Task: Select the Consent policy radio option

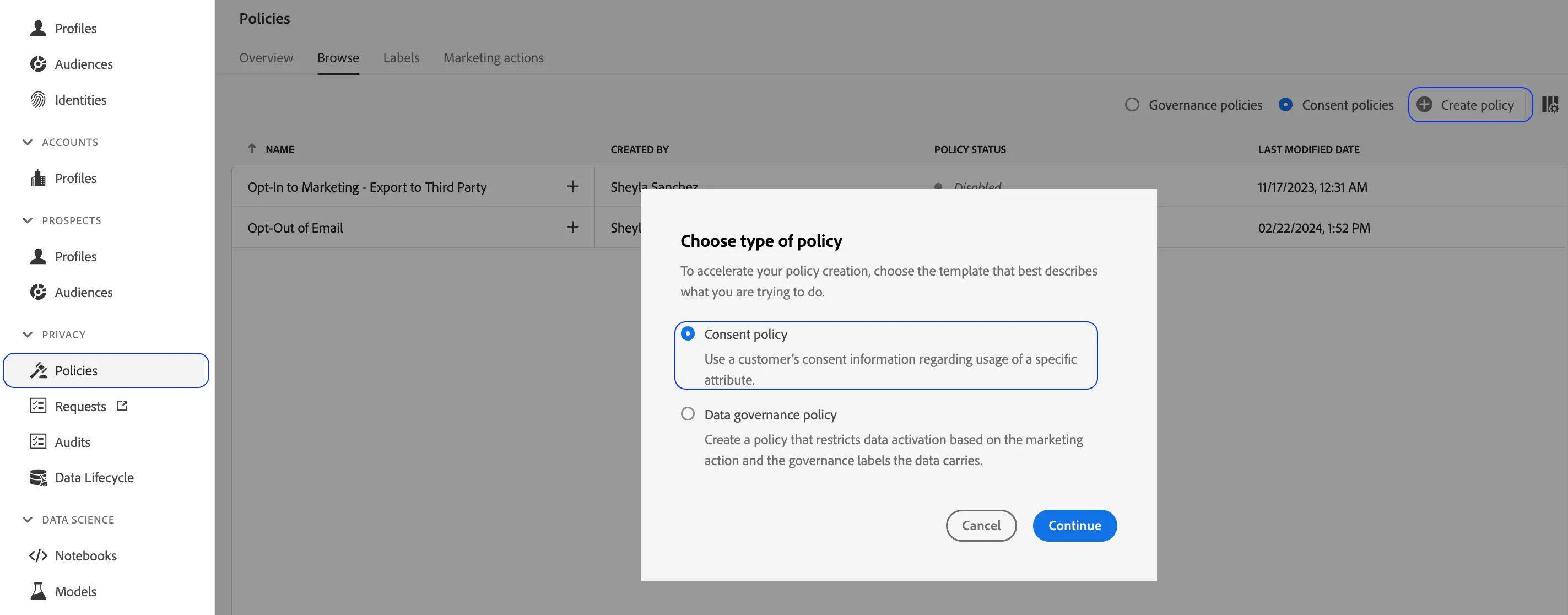Action: pos(688,334)
